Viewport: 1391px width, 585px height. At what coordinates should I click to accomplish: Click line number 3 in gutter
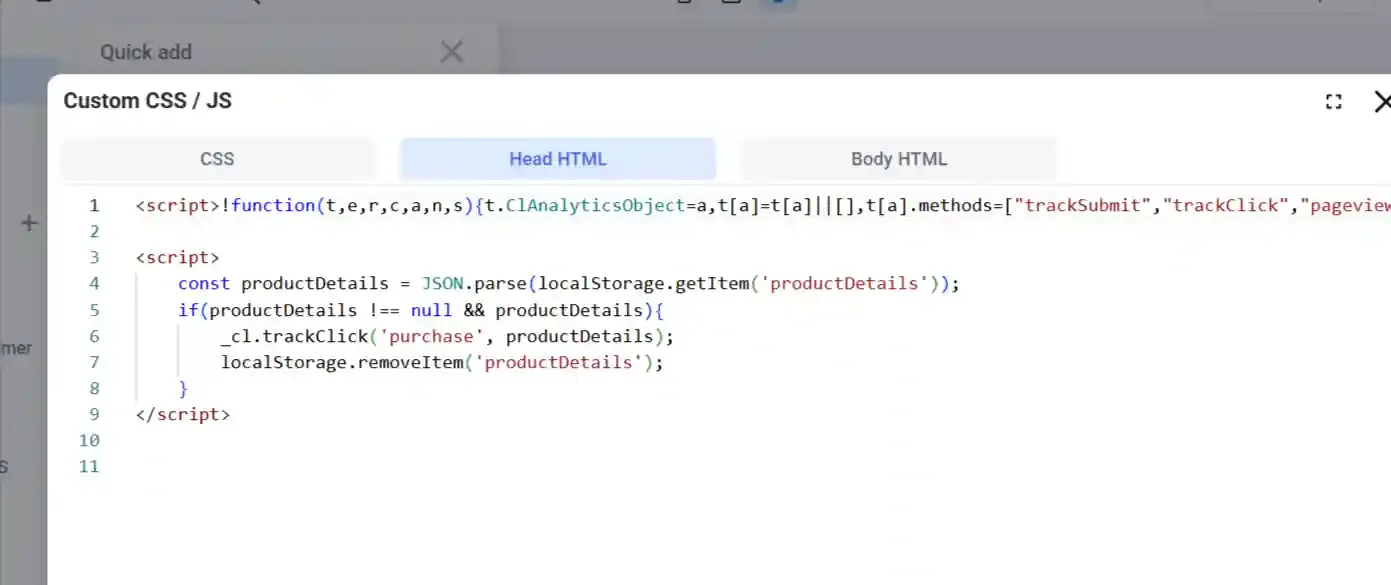94,258
